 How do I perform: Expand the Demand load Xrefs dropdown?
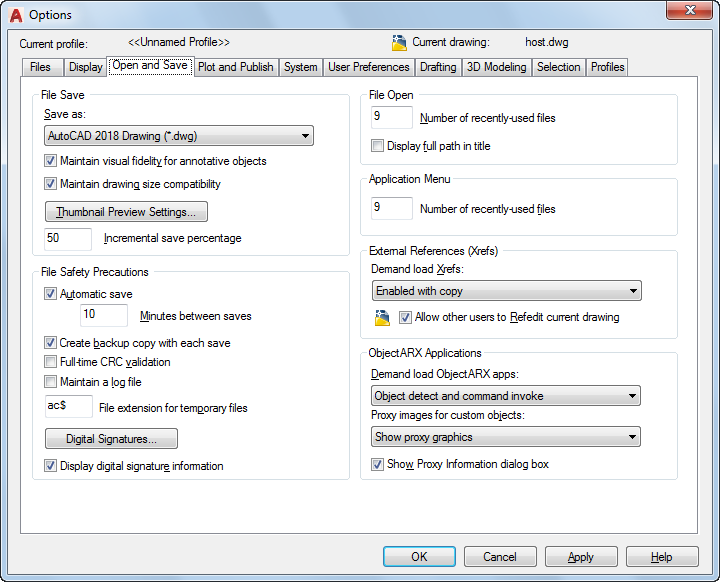click(x=505, y=291)
